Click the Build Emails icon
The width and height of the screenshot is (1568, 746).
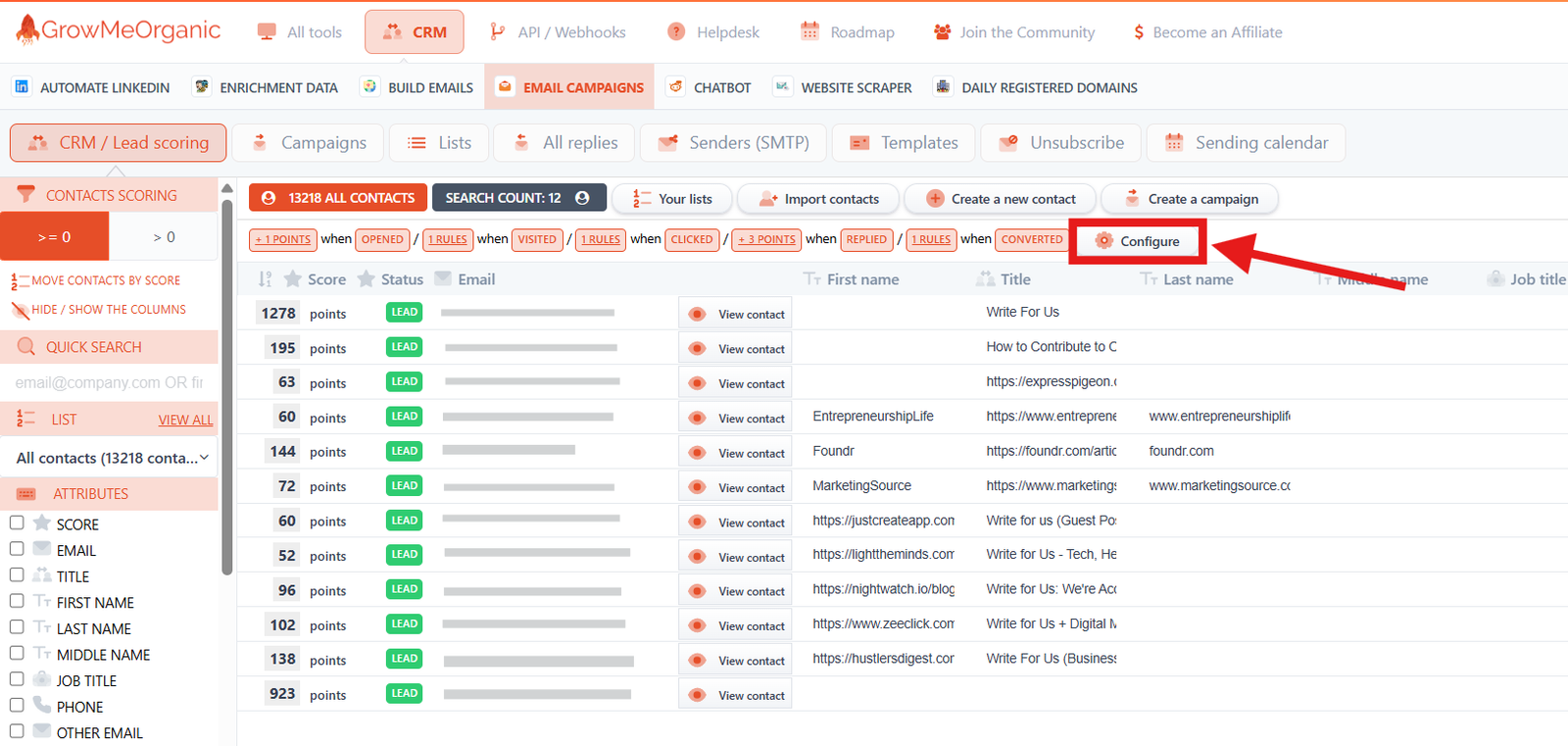[369, 86]
